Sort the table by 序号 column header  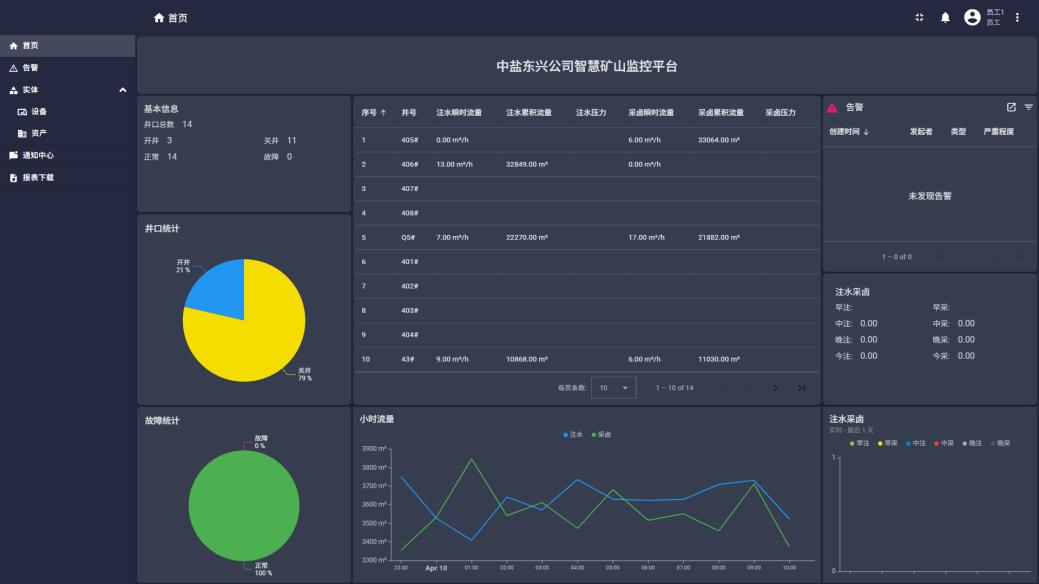coord(374,113)
